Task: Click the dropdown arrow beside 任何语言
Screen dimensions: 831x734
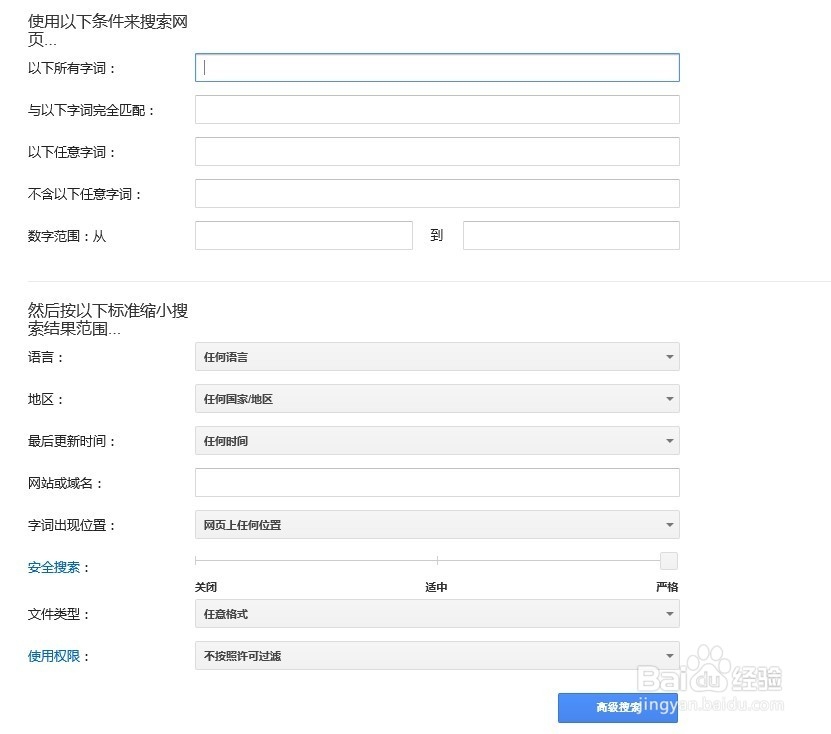Action: pos(668,356)
